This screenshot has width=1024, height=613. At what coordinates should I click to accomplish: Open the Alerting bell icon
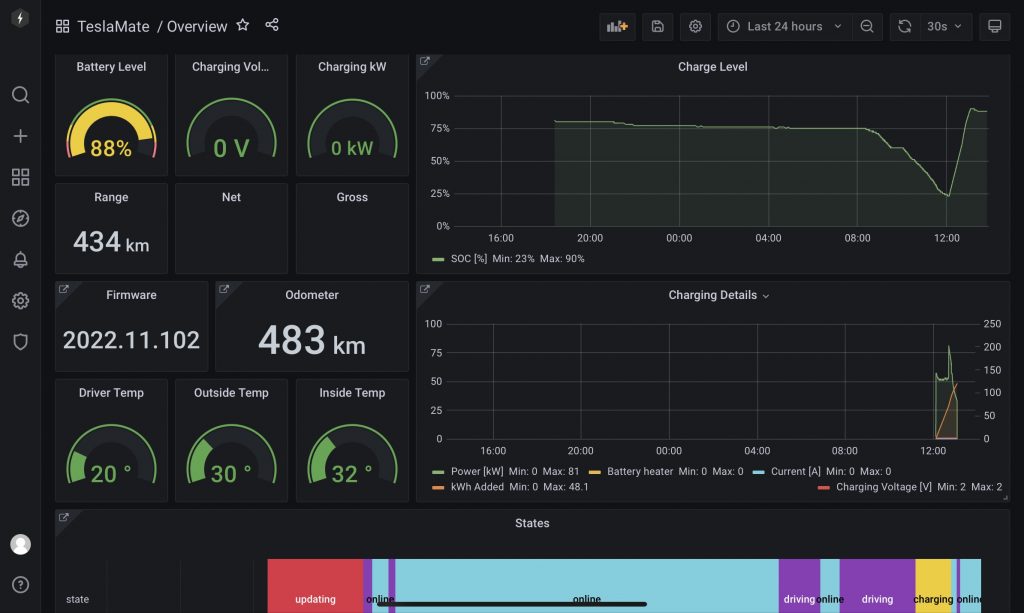pos(20,259)
